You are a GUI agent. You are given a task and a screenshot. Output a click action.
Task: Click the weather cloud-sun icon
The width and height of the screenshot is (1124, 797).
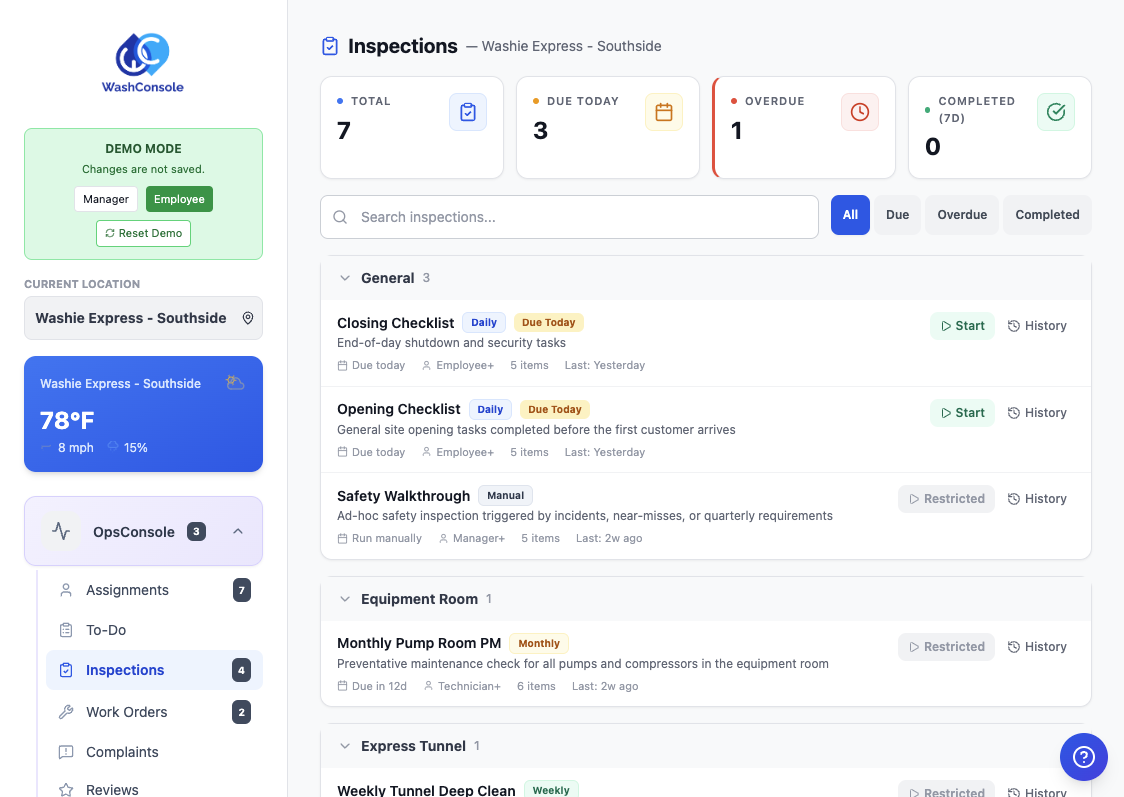click(x=235, y=383)
